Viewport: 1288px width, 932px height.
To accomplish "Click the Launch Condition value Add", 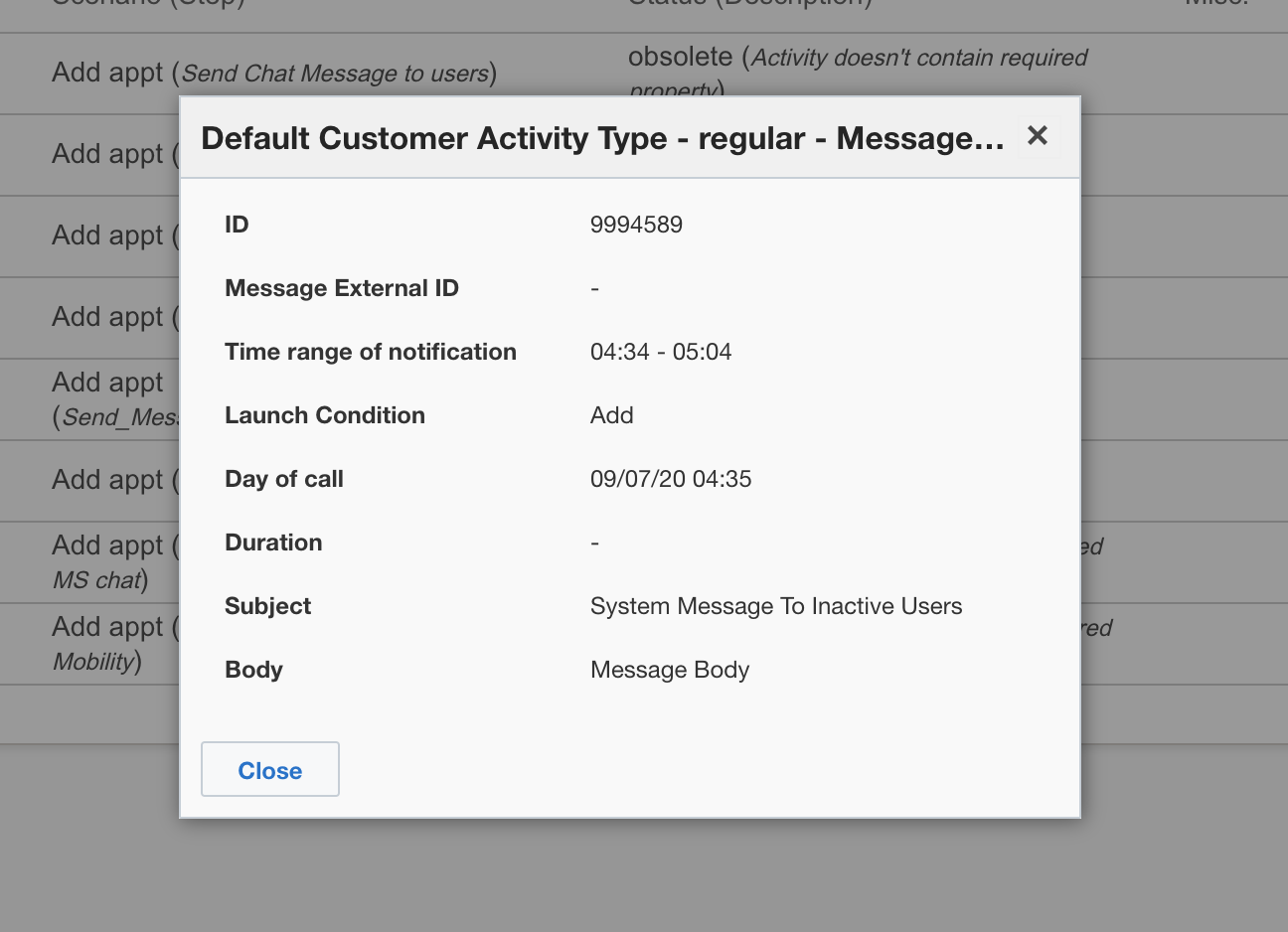I will 611,415.
